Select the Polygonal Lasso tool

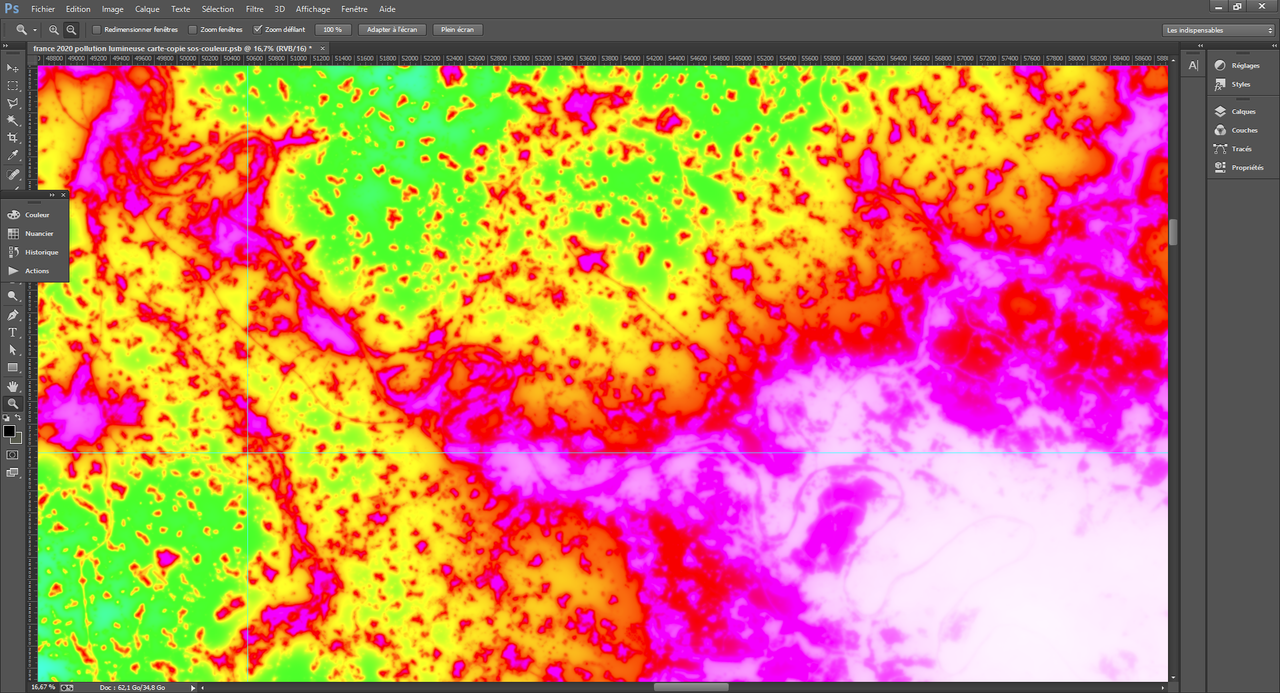click(x=13, y=103)
